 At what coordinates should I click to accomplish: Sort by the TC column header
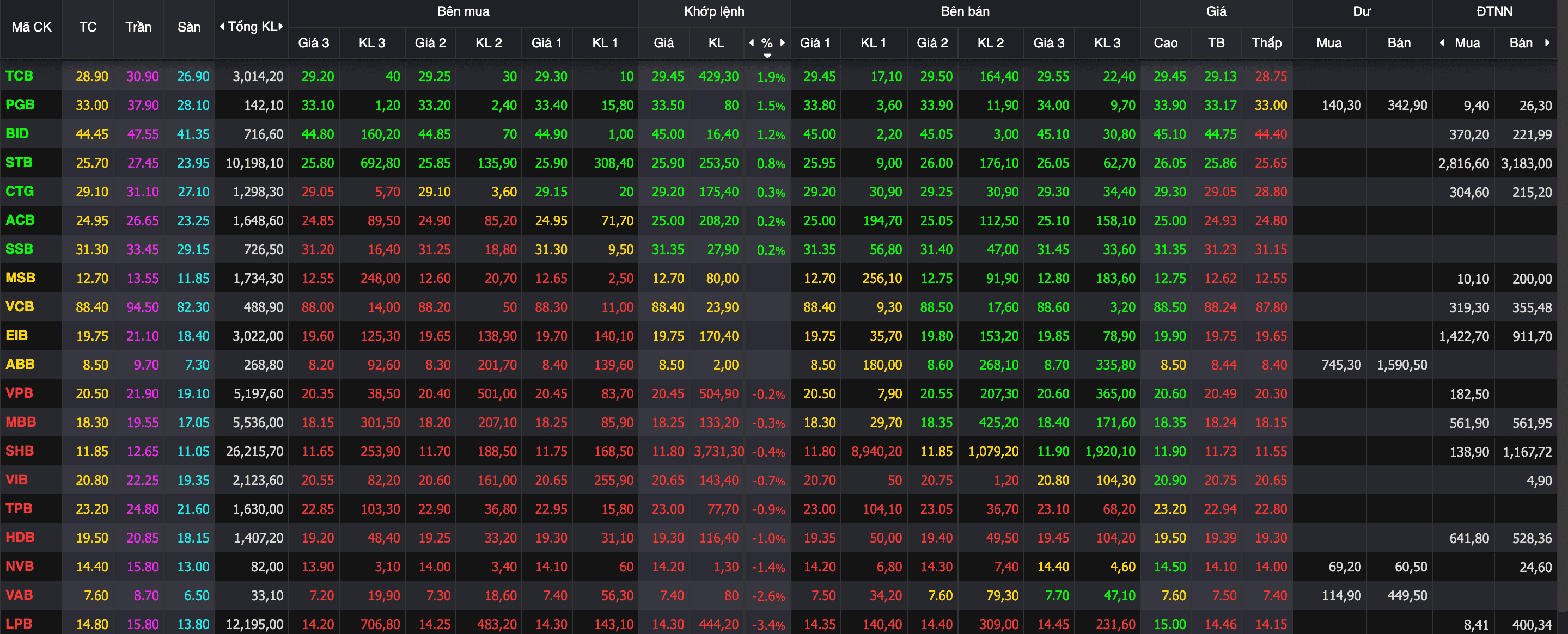click(x=88, y=27)
